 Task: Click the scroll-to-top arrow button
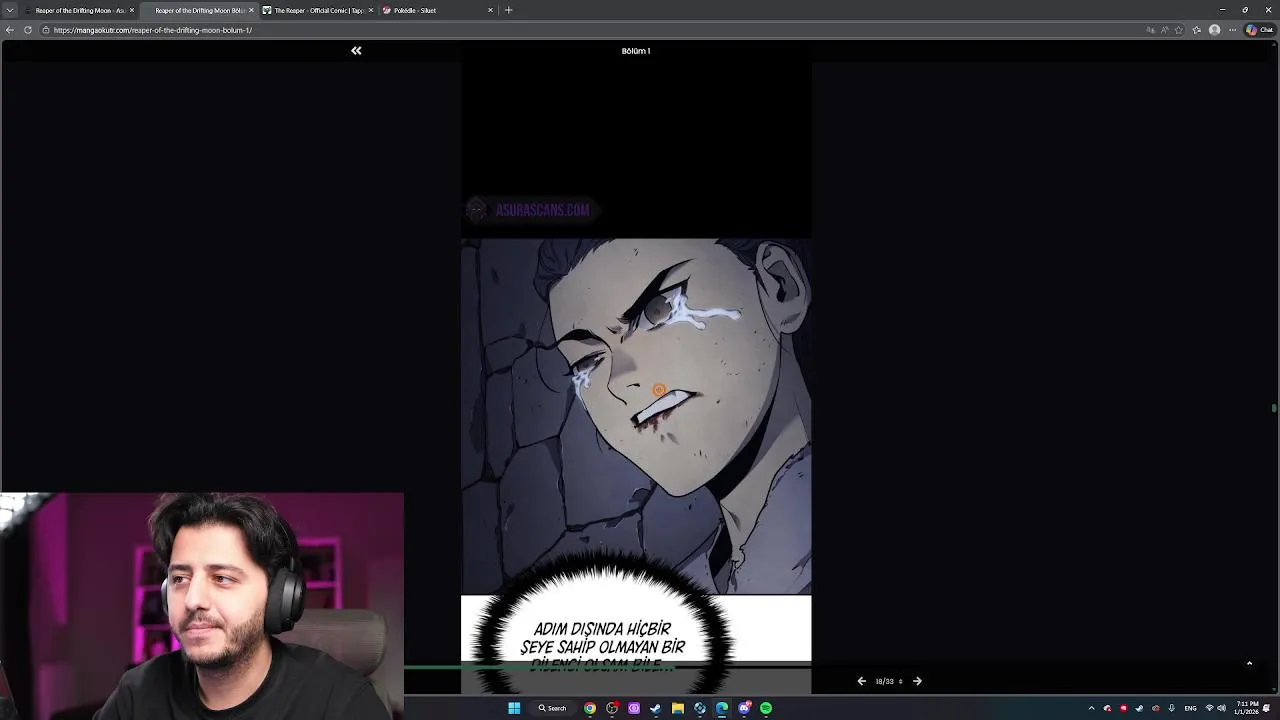[1249, 663]
